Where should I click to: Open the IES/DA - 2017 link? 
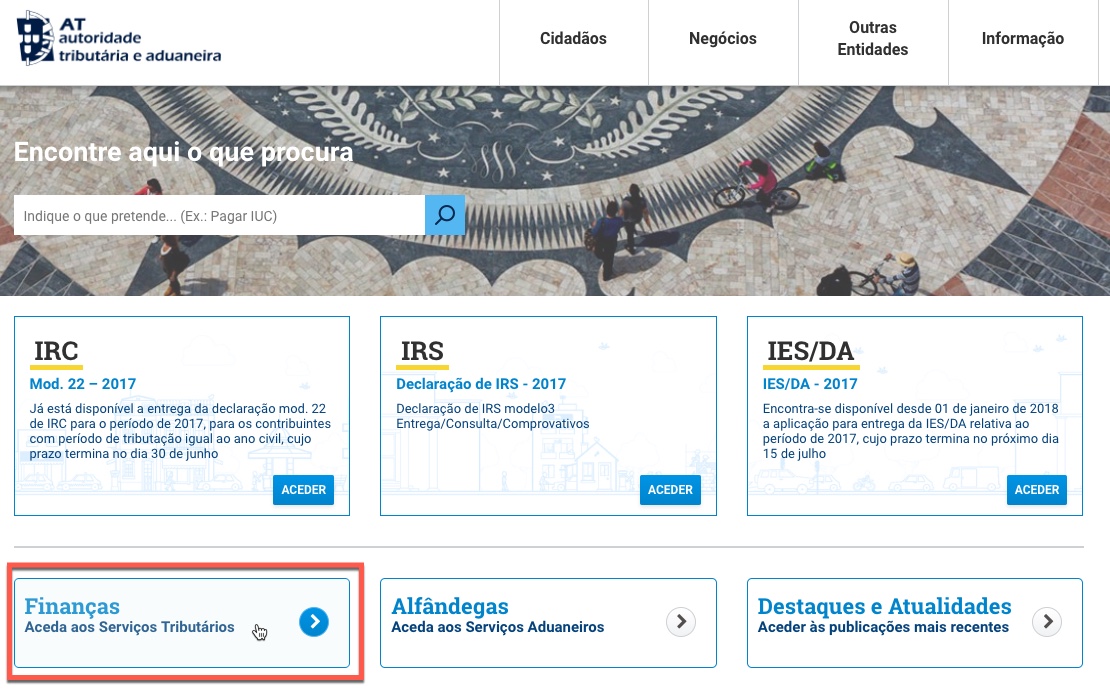[810, 384]
